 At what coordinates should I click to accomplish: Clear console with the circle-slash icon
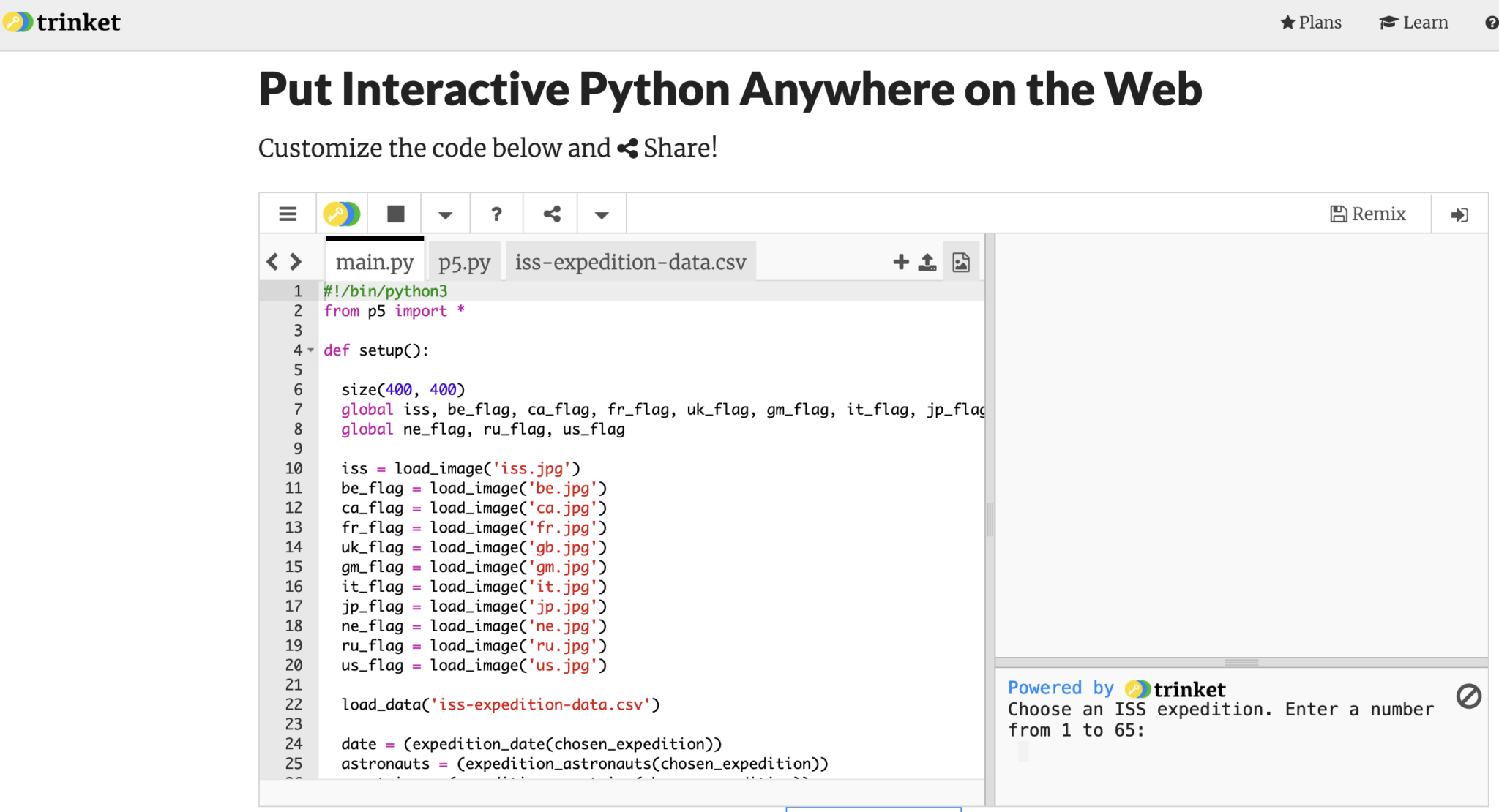(x=1468, y=696)
